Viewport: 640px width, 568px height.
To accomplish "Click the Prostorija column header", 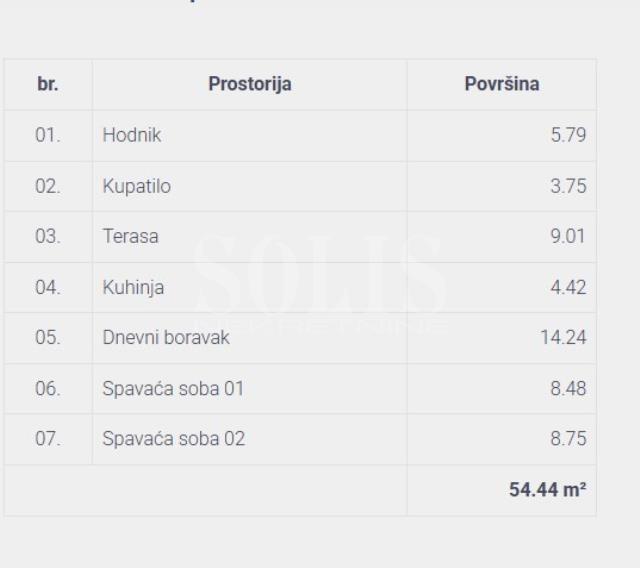I will (x=250, y=84).
